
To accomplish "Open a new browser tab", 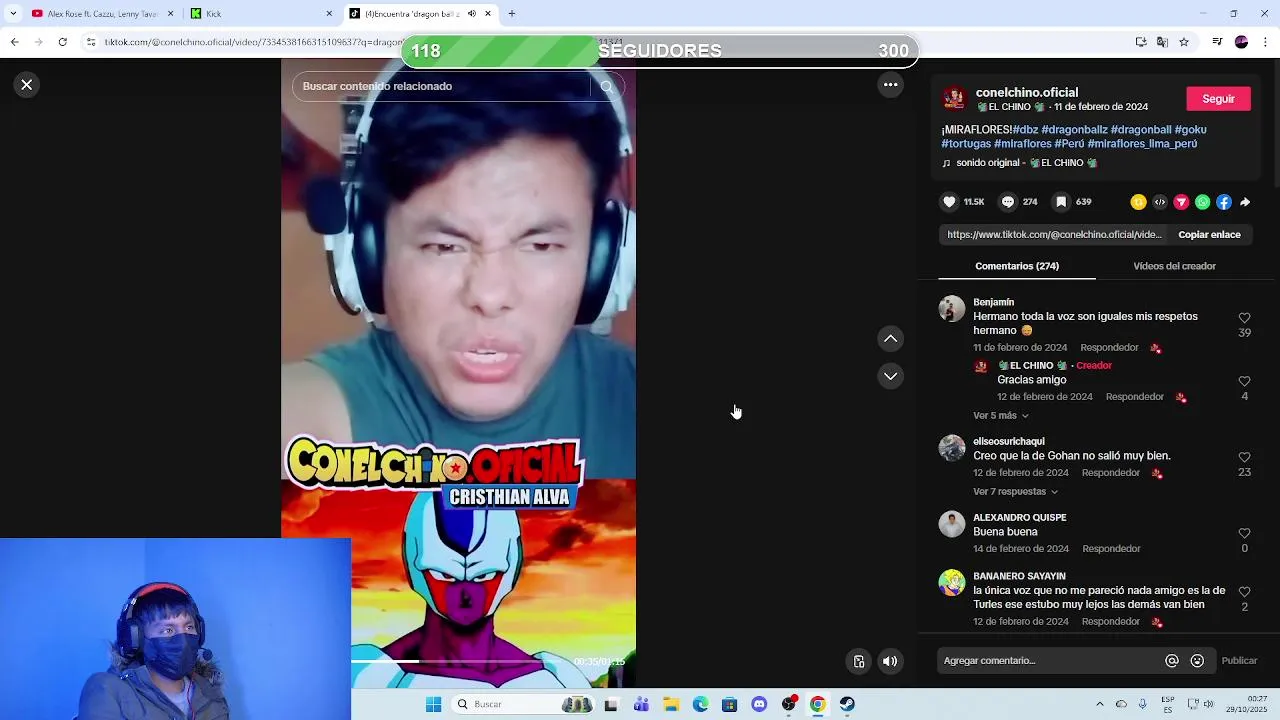I will pos(512,14).
